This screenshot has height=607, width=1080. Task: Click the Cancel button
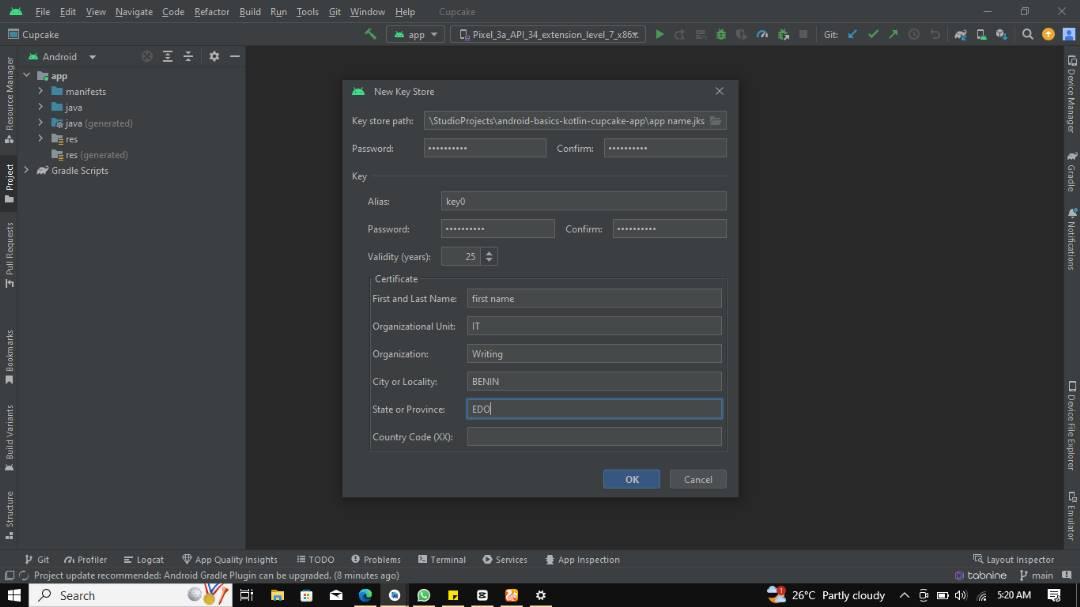(697, 479)
